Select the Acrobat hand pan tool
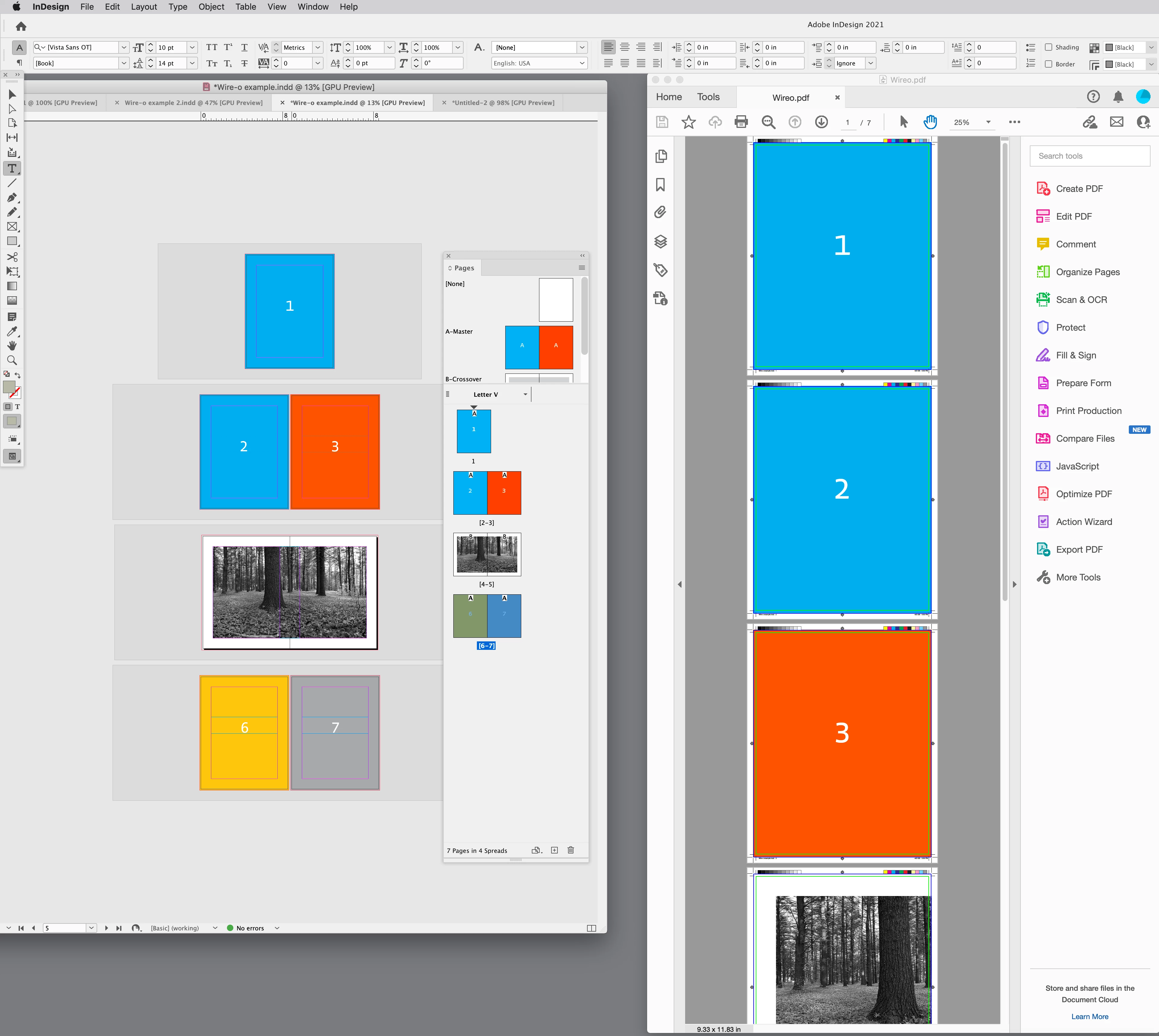 coord(930,122)
